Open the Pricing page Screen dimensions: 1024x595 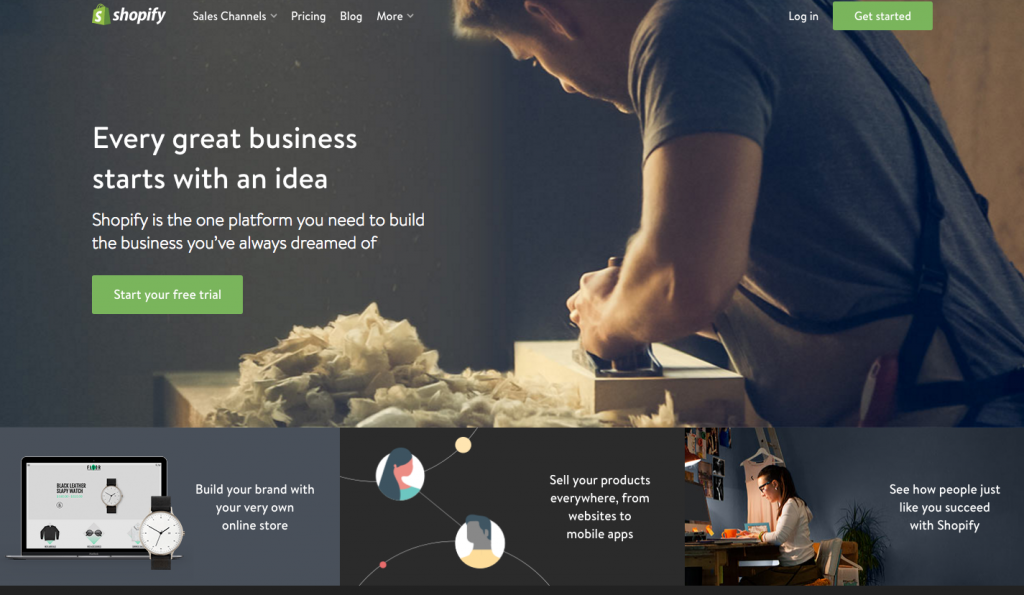[308, 16]
